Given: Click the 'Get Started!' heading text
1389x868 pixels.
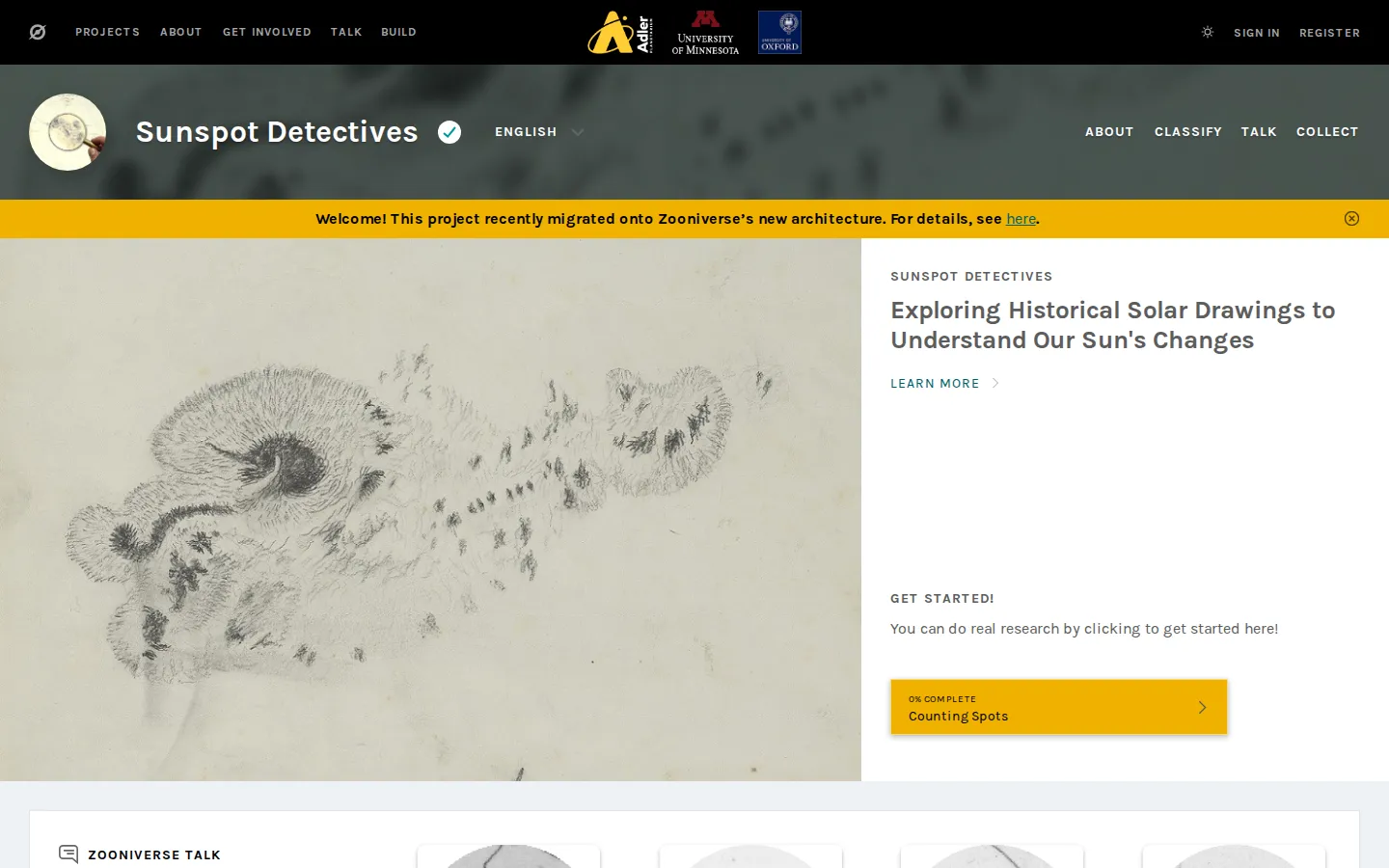Looking at the screenshot, I should pyautogui.click(x=942, y=598).
